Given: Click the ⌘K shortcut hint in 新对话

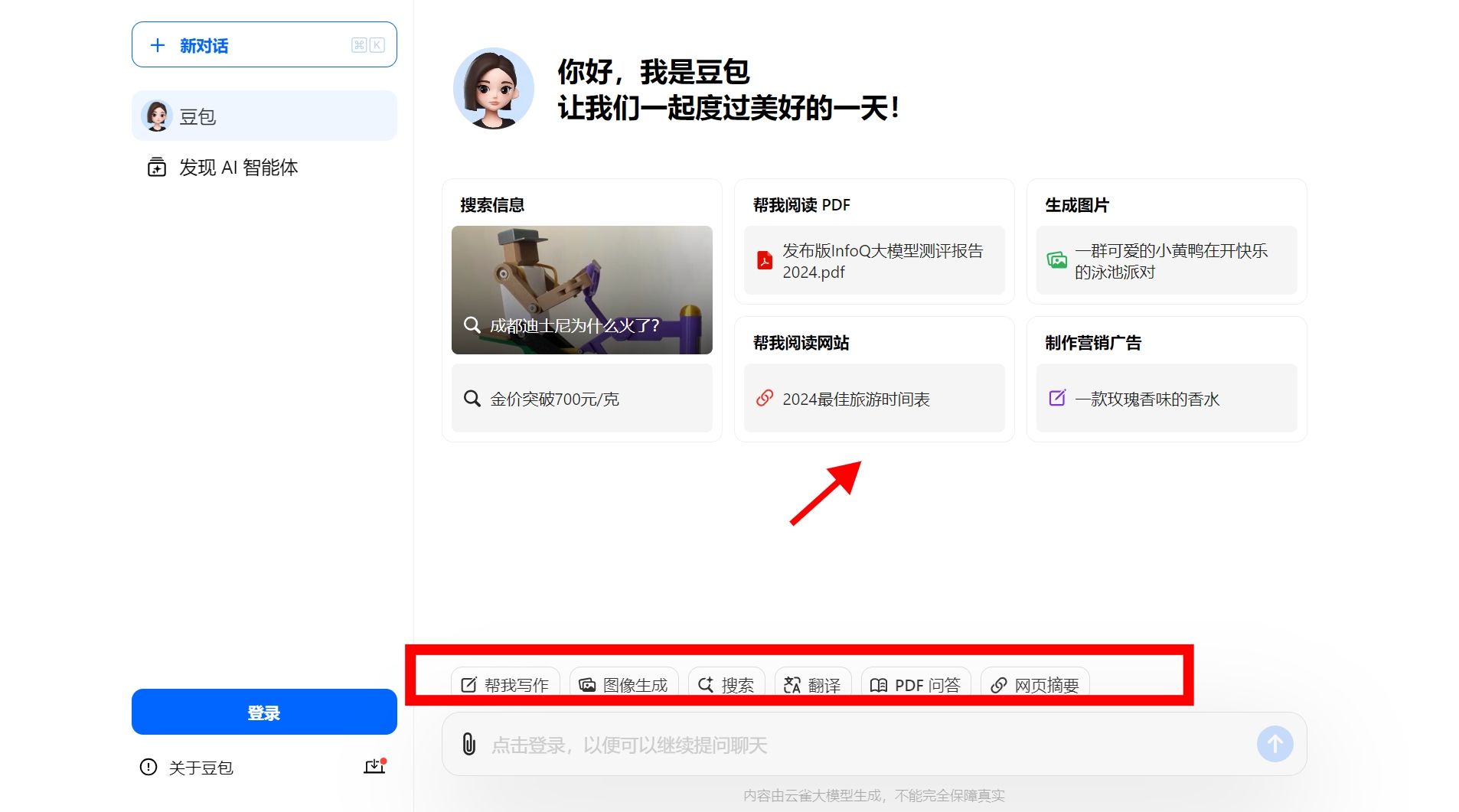Looking at the screenshot, I should click(x=368, y=45).
